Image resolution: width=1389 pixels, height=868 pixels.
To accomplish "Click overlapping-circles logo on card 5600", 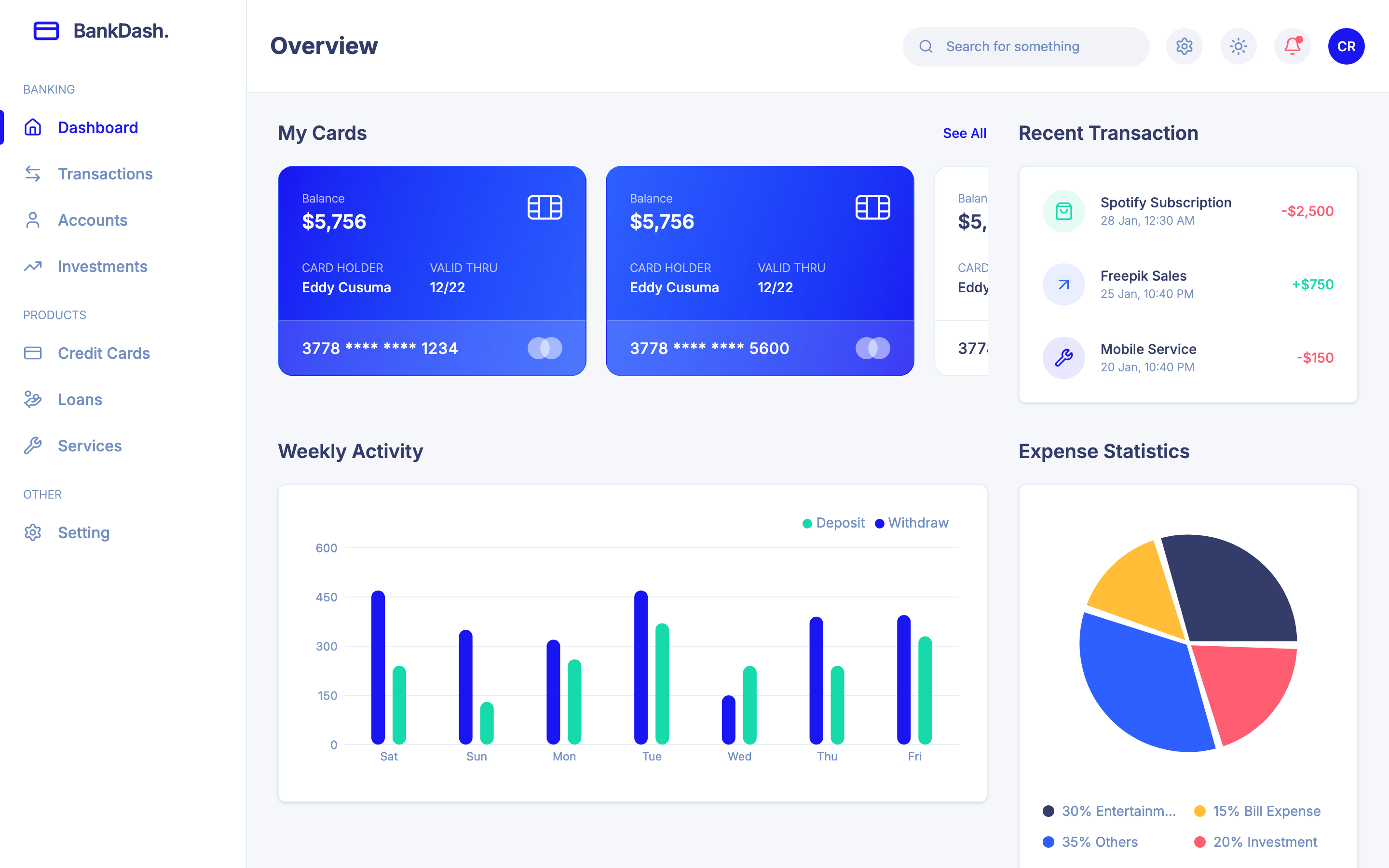I will (872, 348).
